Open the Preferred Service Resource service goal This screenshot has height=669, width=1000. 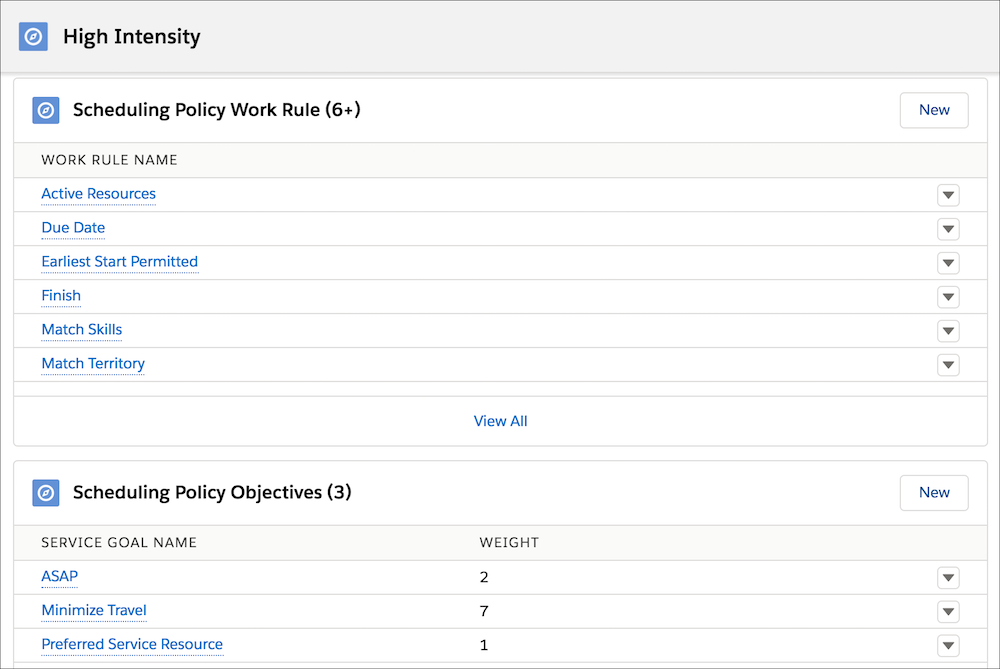(132, 645)
